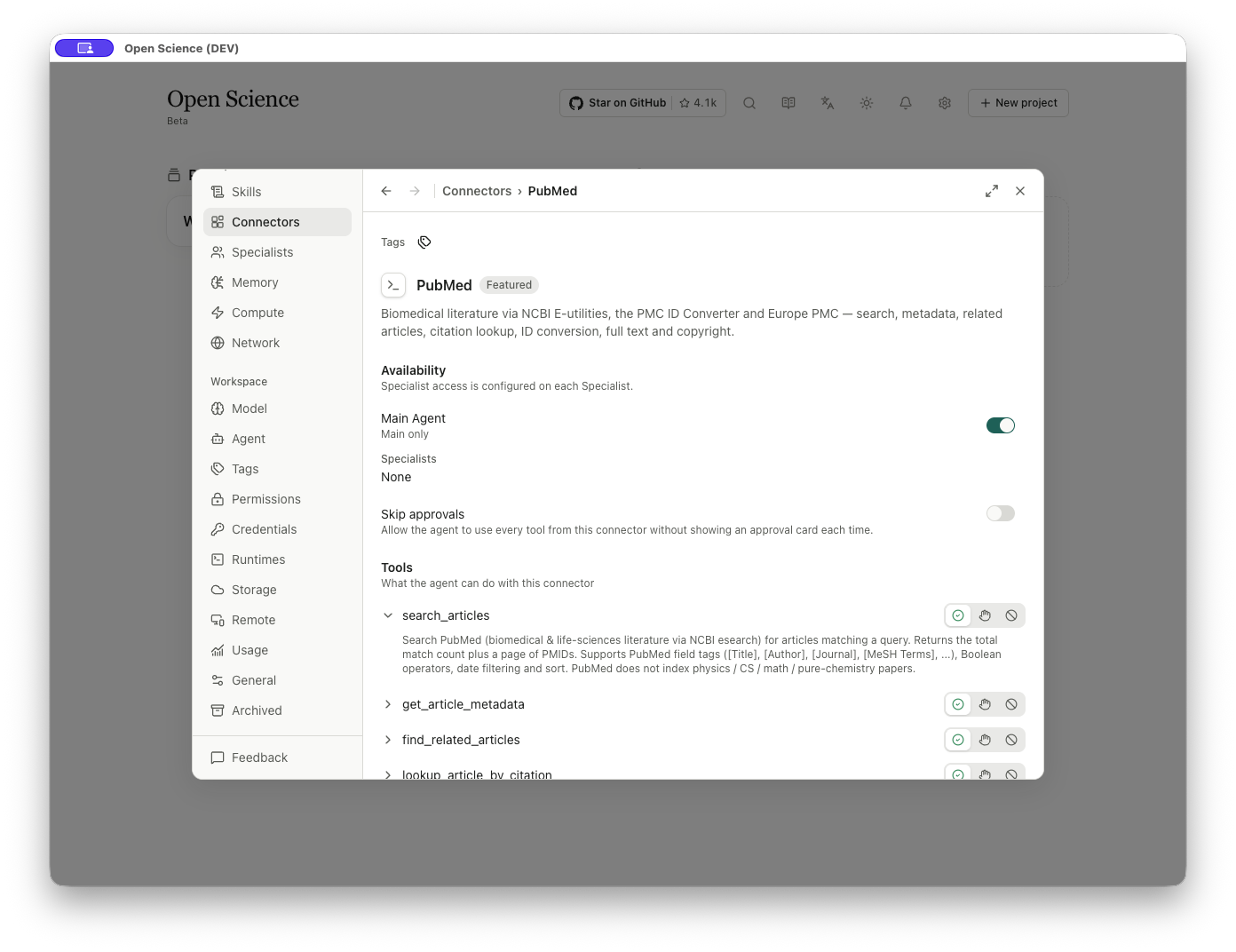The height and width of the screenshot is (952, 1236).
Task: Open Storage settings
Action: [277, 590]
